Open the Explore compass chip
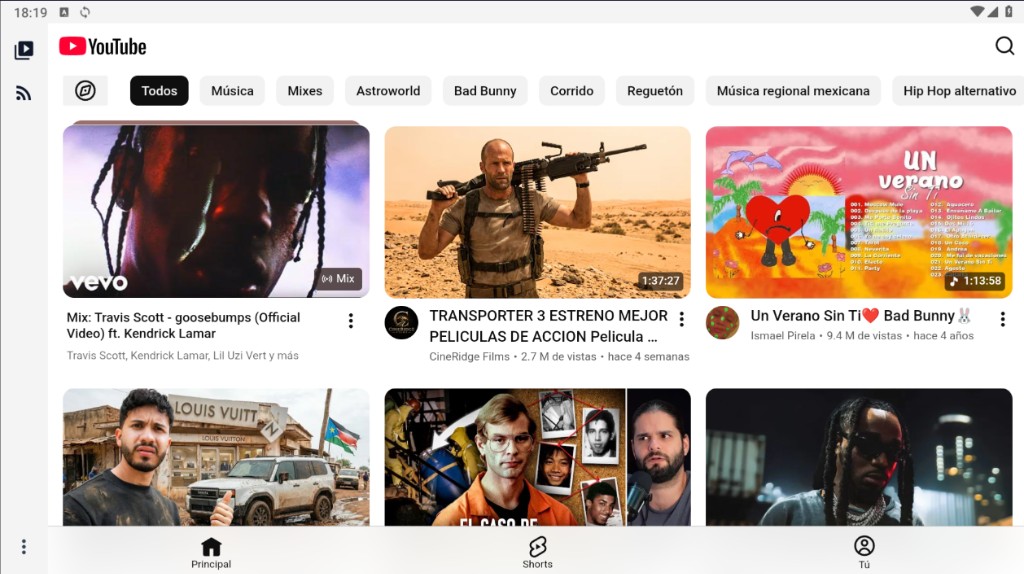The height and width of the screenshot is (574, 1024). [x=85, y=91]
